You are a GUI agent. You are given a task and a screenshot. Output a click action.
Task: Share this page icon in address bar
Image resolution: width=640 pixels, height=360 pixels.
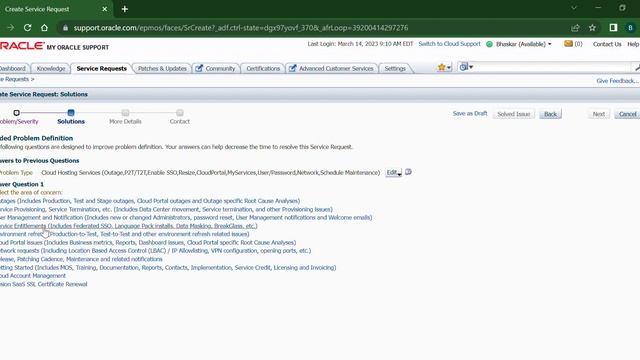tap(575, 28)
